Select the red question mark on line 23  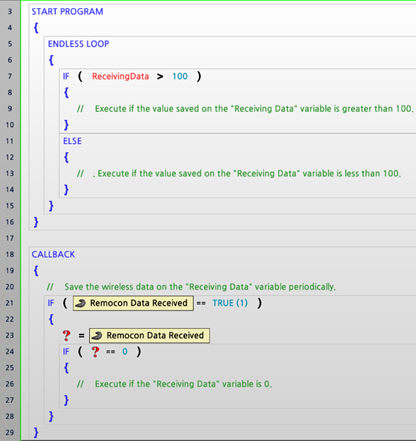67,335
